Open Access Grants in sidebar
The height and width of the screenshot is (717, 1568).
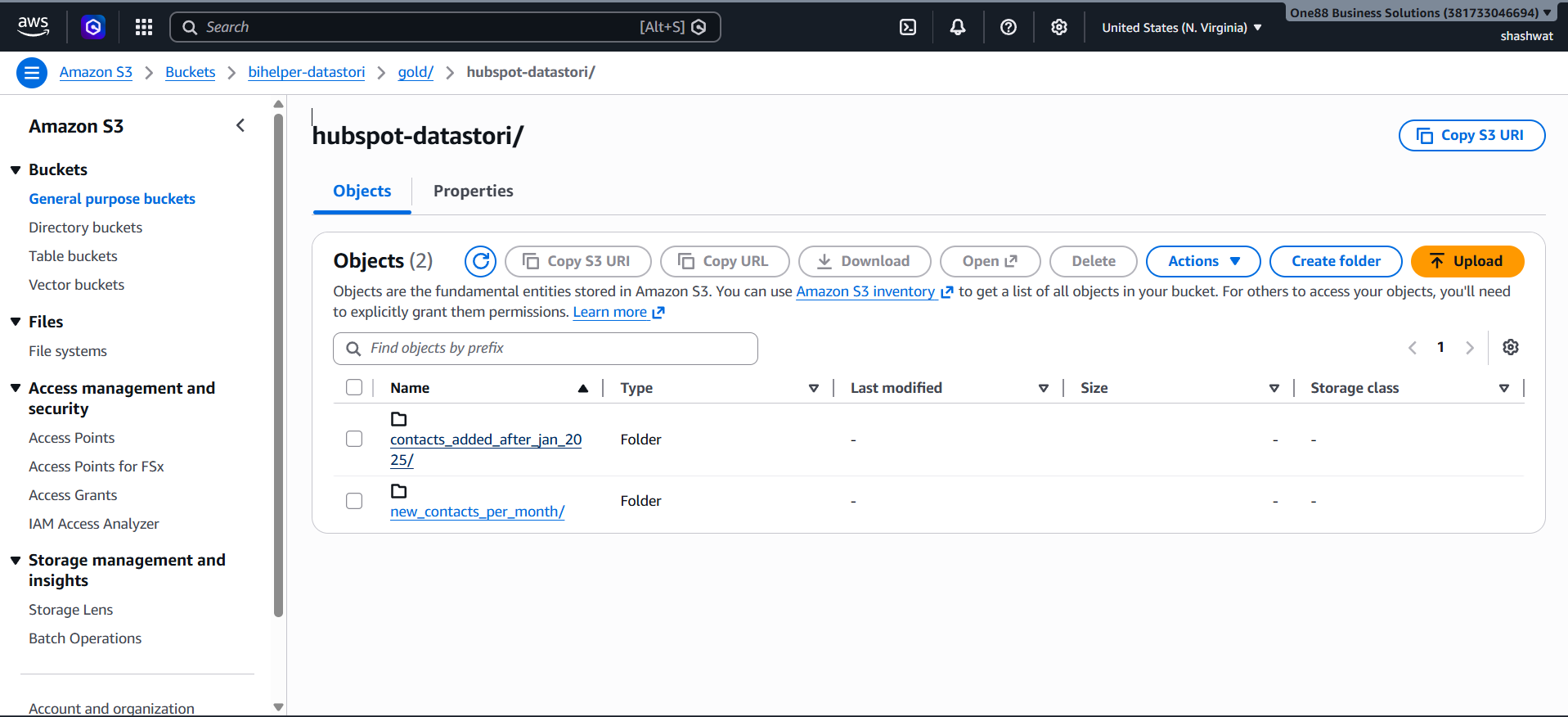tap(73, 495)
